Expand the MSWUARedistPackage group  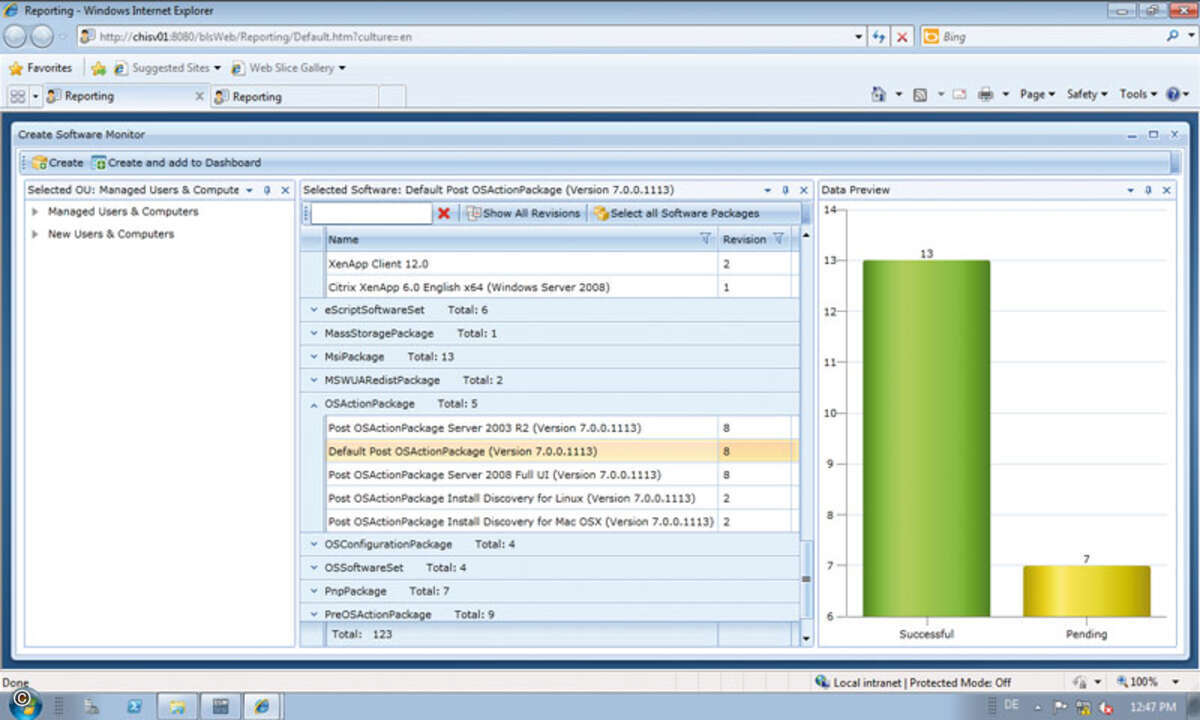pyautogui.click(x=314, y=380)
